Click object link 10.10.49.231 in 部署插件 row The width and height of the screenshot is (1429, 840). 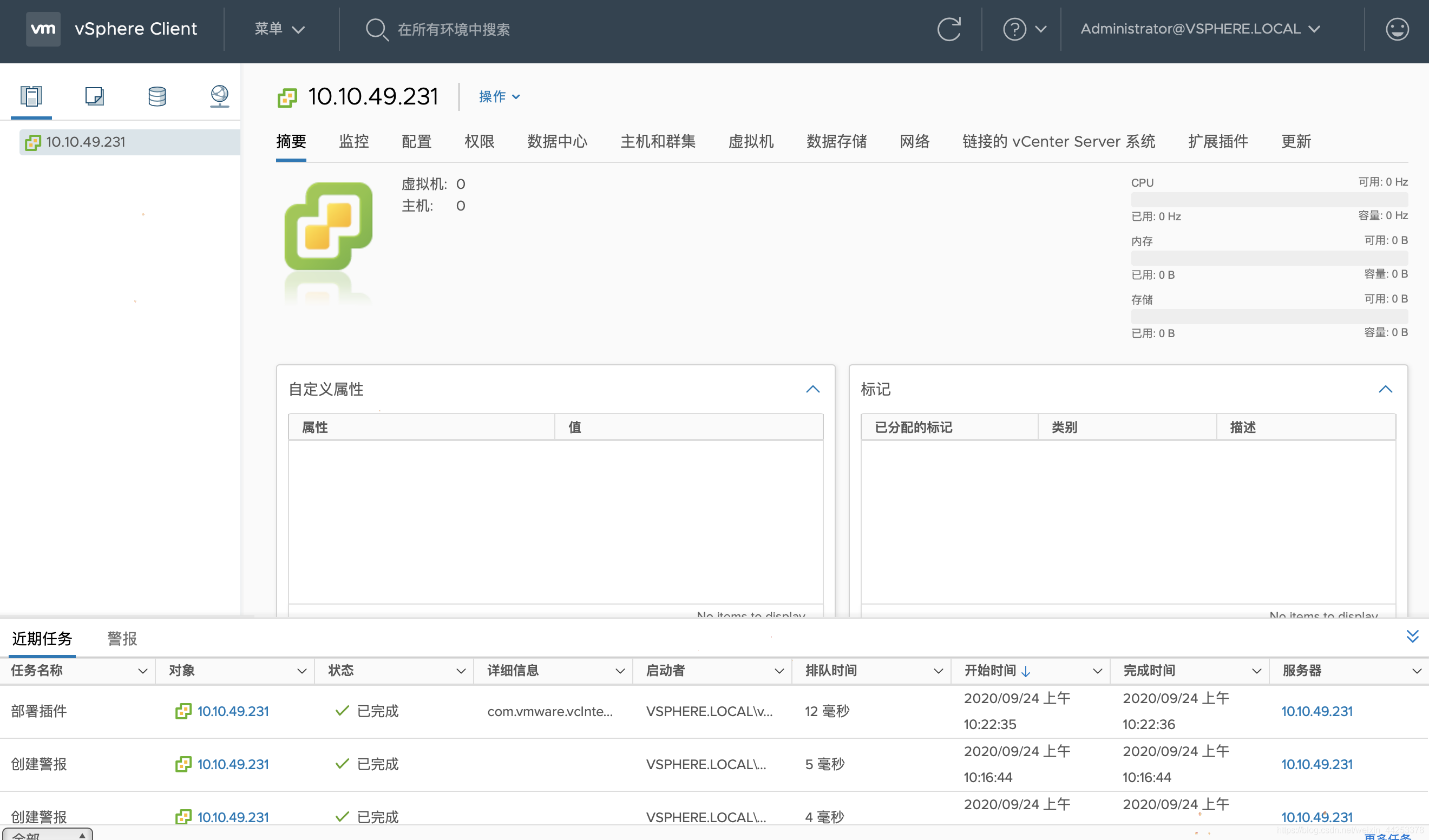point(233,711)
